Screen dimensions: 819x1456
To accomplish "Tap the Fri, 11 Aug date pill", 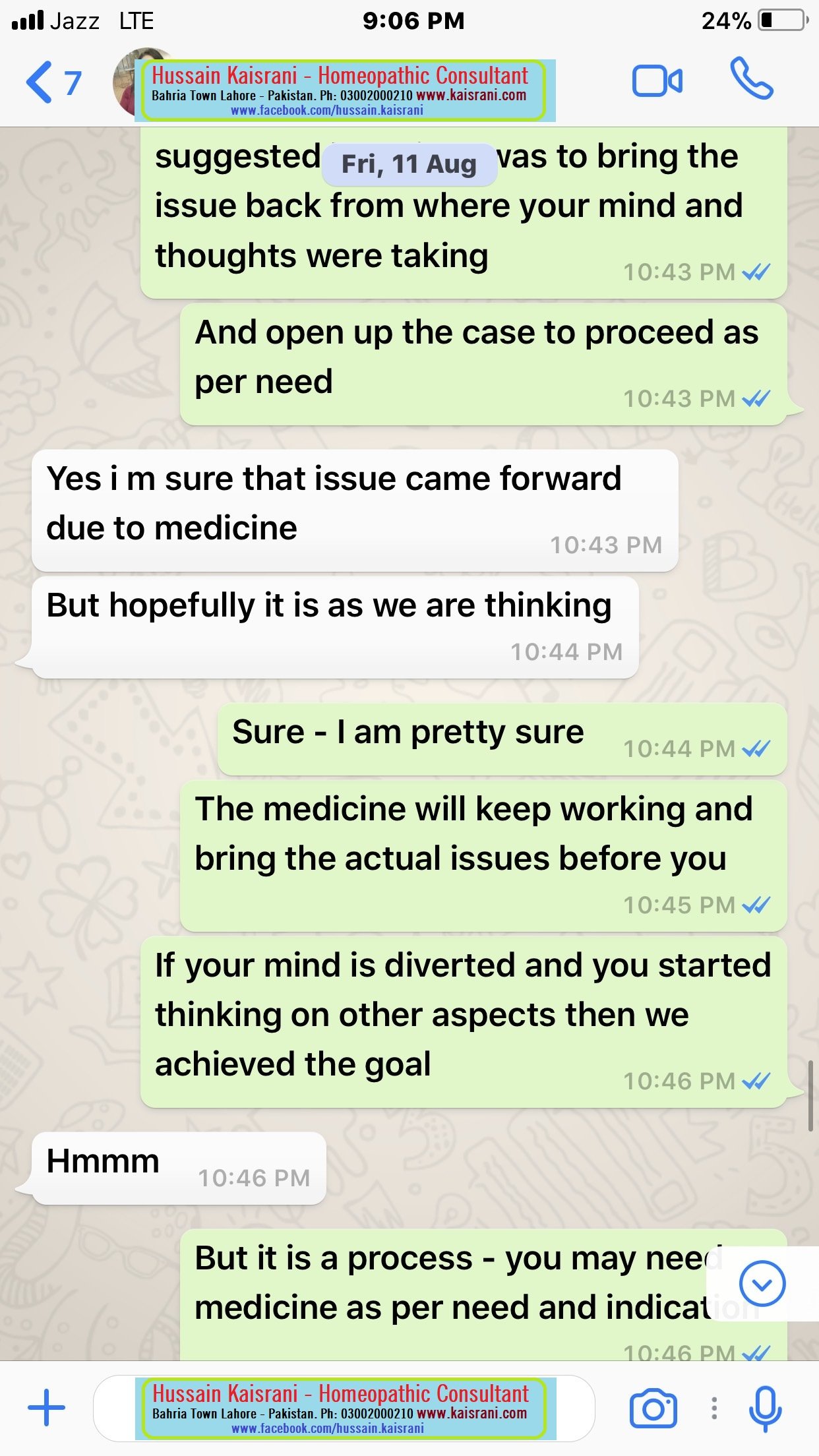I will click(409, 164).
